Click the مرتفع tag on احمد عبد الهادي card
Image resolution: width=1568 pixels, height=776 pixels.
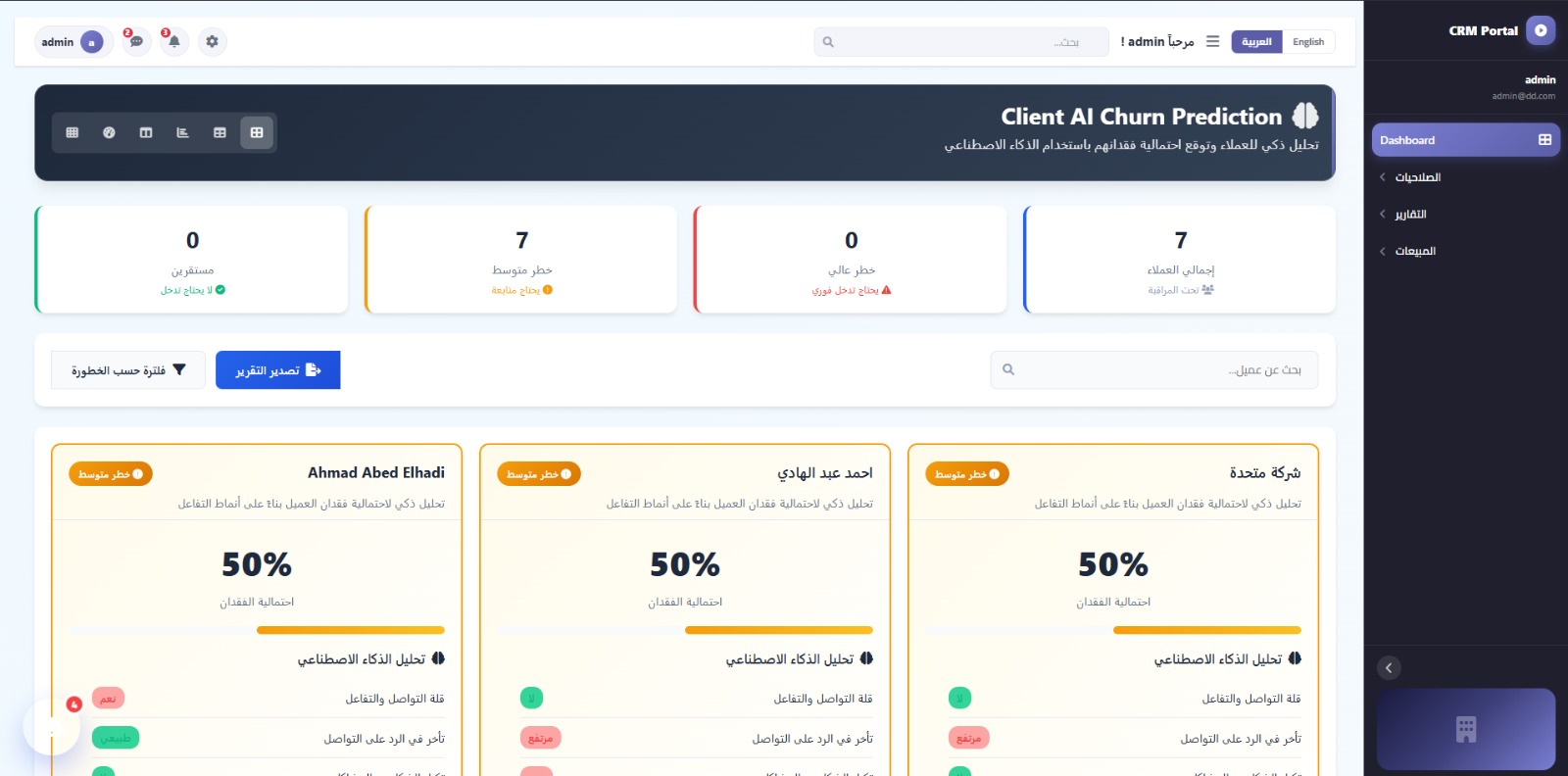[x=541, y=738]
